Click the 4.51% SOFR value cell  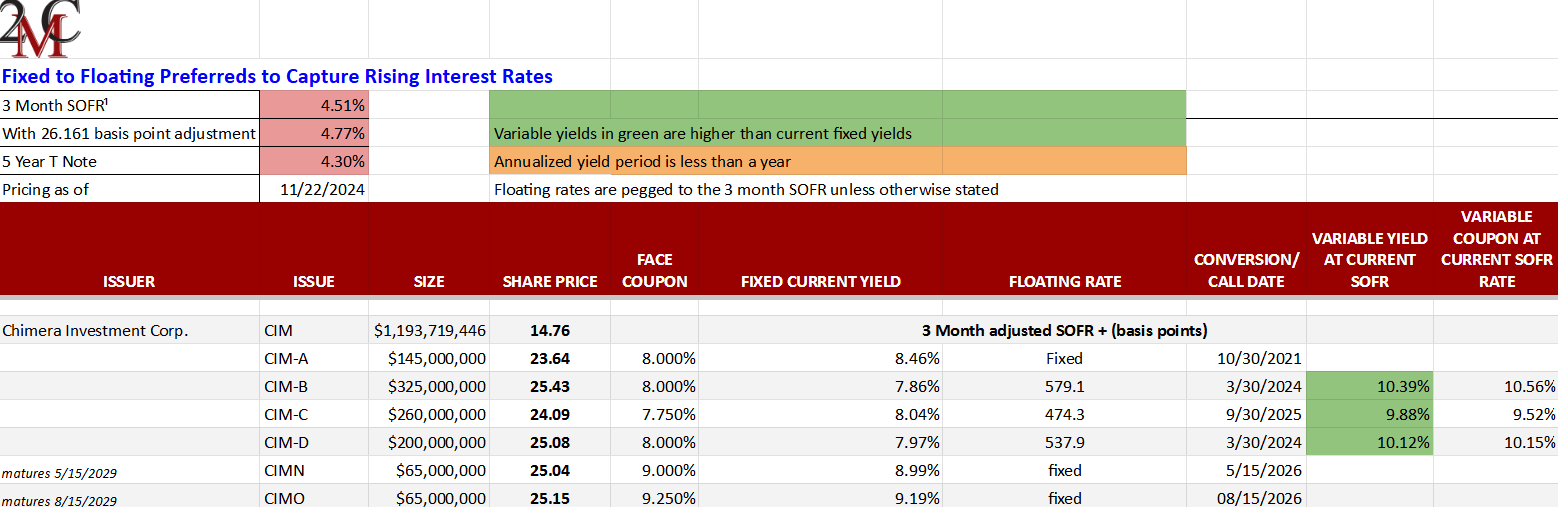[314, 105]
